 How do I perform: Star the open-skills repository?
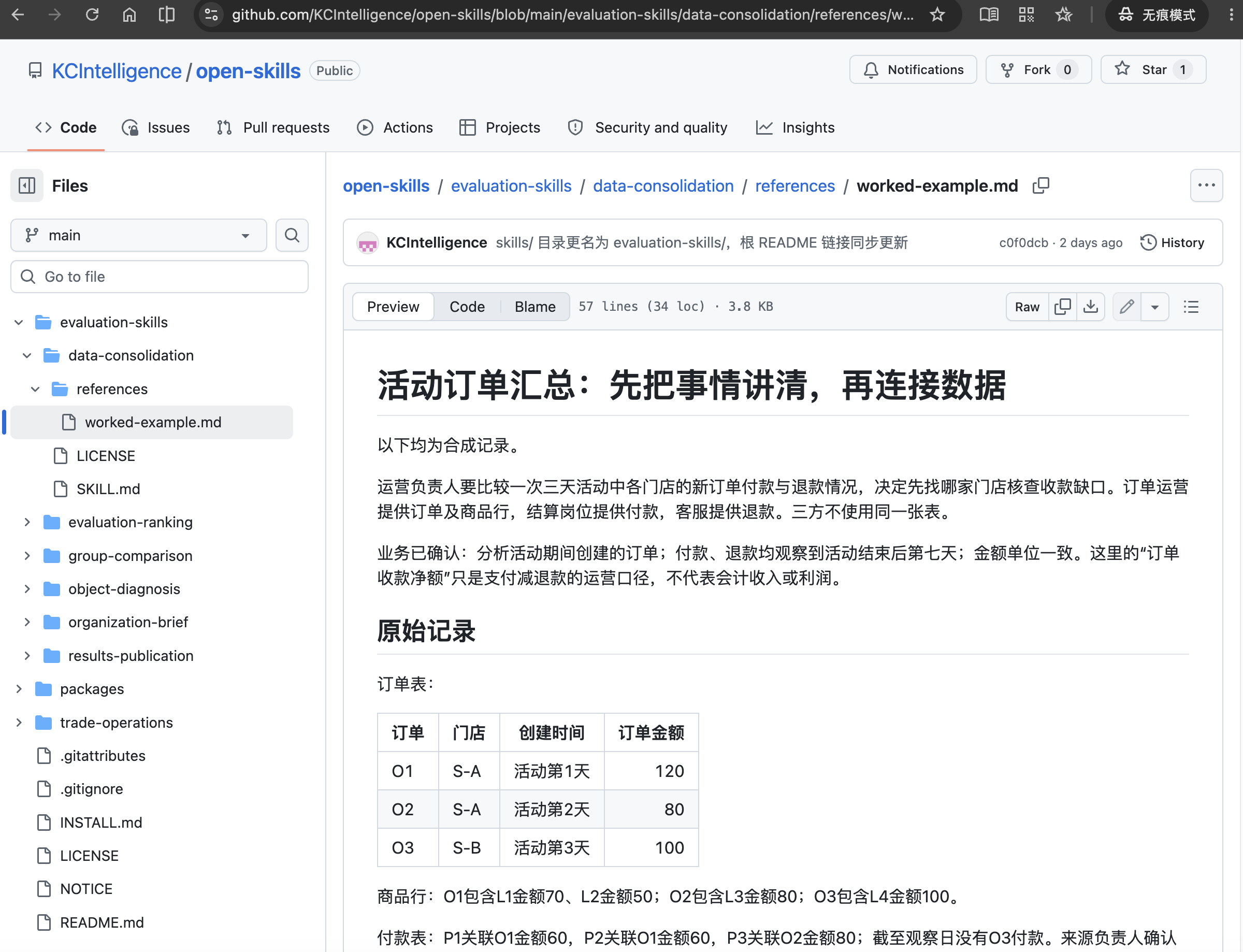pos(1153,70)
